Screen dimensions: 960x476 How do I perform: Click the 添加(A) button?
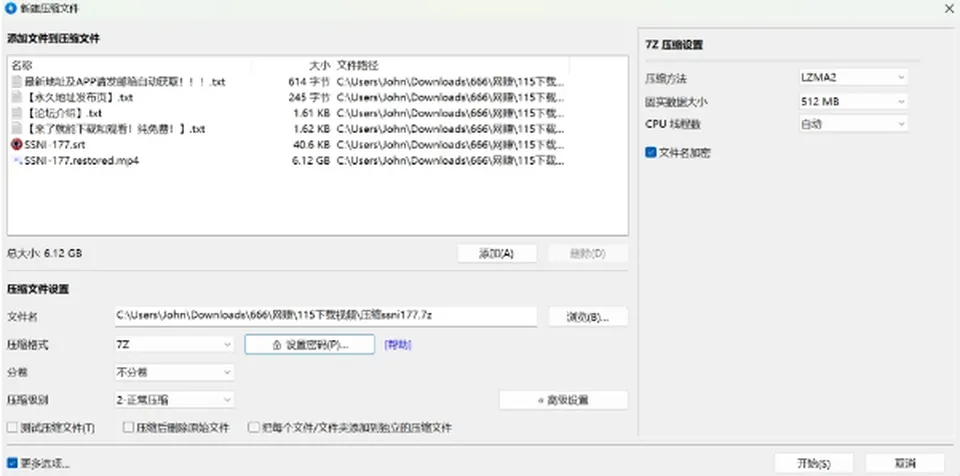point(497,254)
